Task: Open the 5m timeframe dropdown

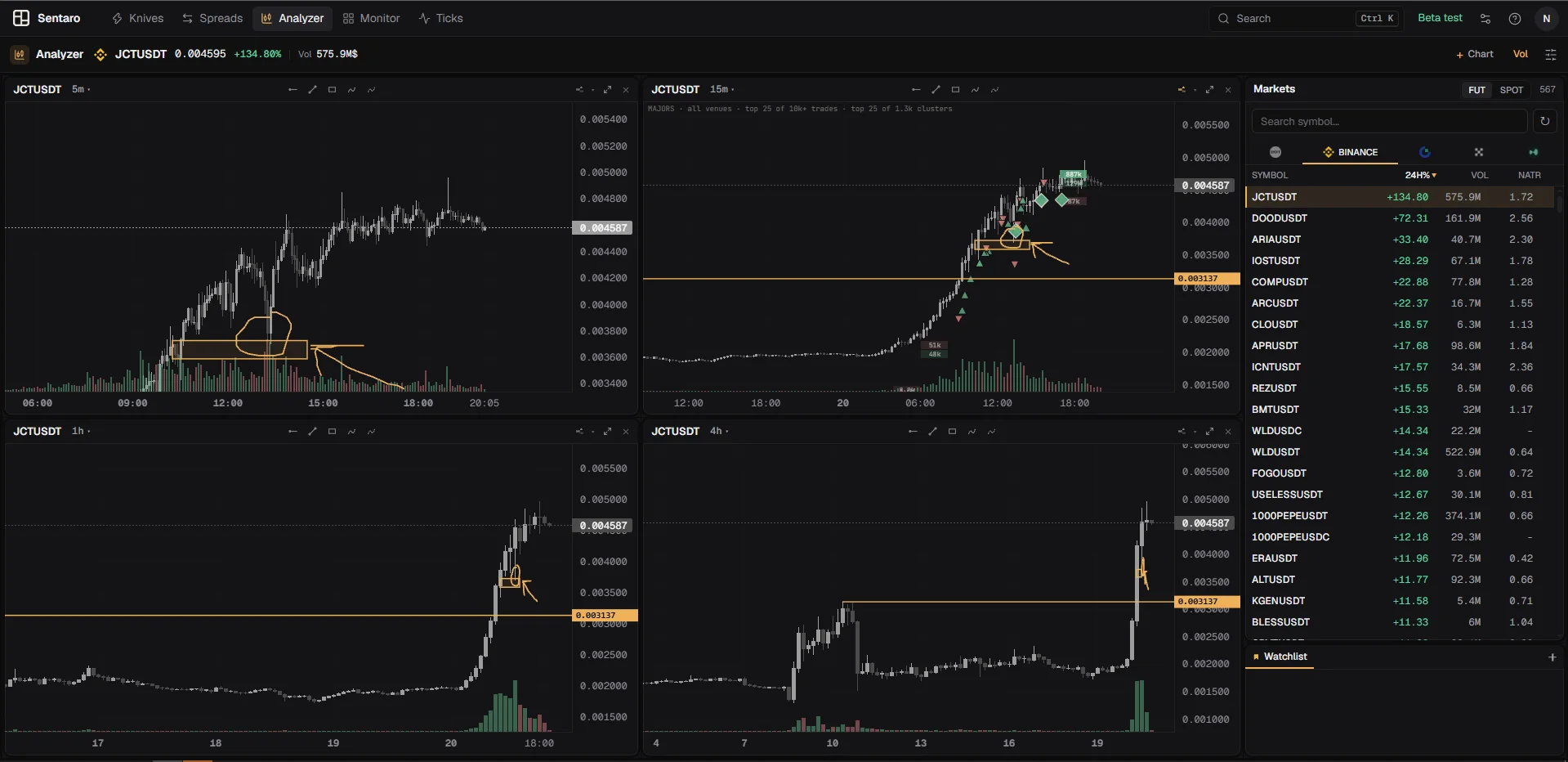Action: tap(81, 89)
